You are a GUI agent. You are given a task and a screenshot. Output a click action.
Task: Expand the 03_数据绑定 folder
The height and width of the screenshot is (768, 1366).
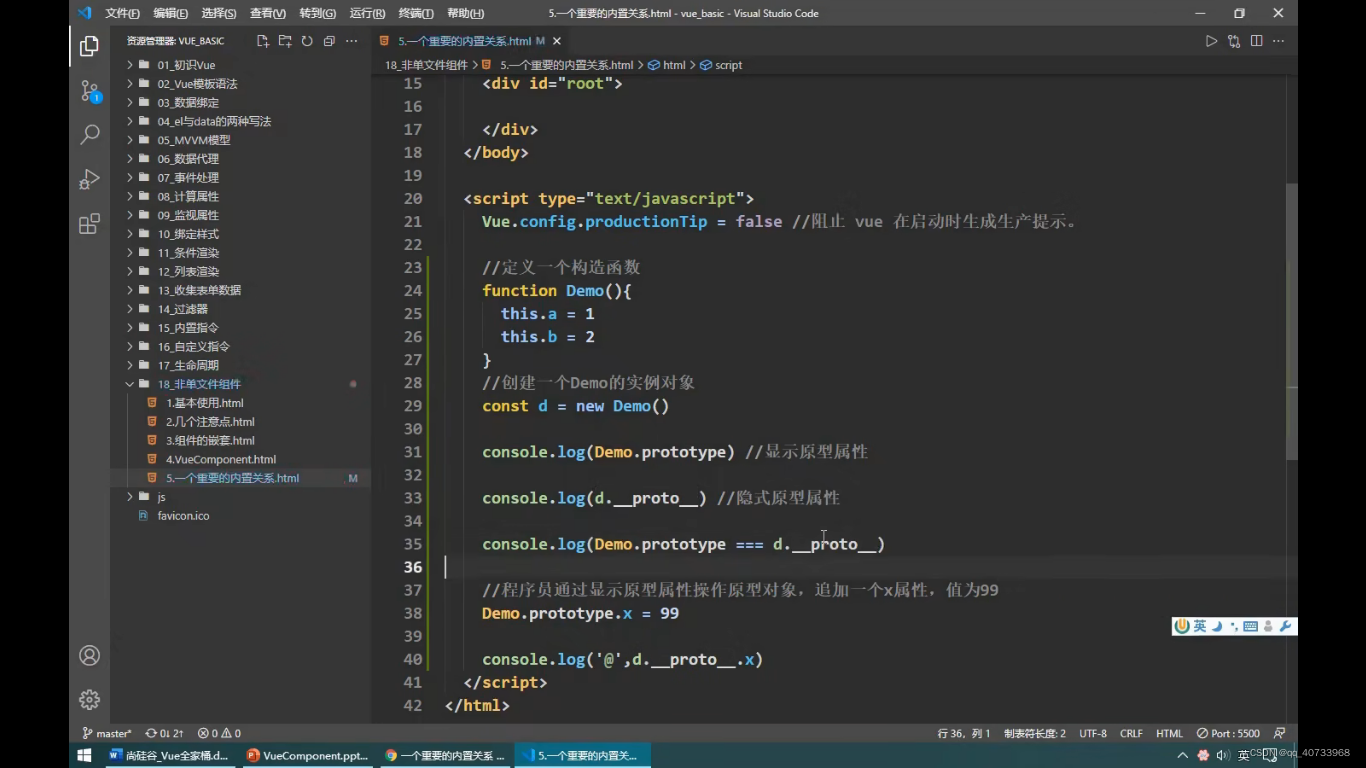point(240,103)
